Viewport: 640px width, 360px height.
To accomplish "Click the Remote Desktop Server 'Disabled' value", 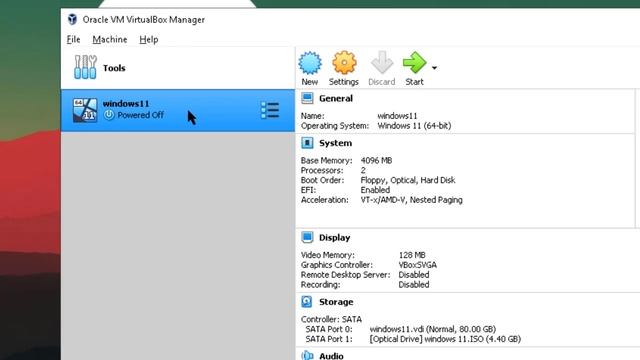I will click(x=414, y=275).
